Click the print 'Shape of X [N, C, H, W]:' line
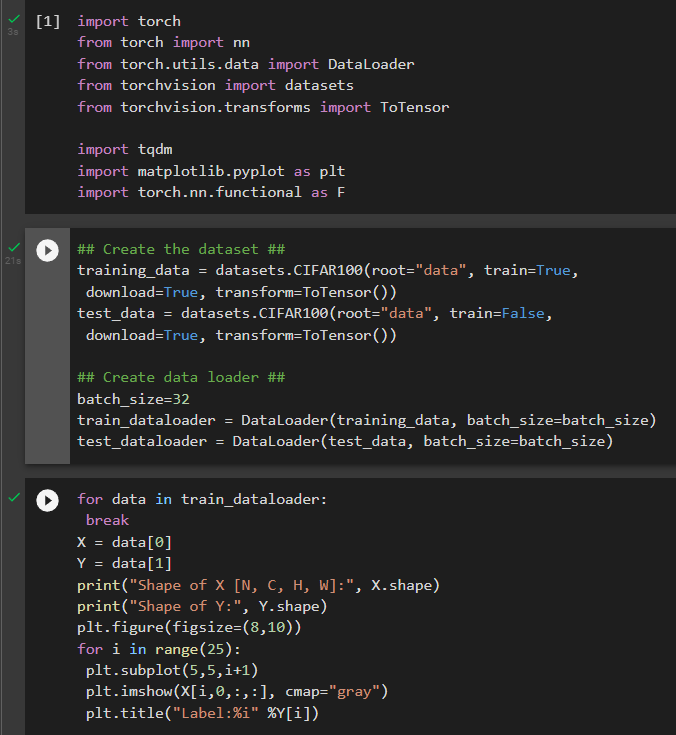This screenshot has width=676, height=735. pos(258,585)
